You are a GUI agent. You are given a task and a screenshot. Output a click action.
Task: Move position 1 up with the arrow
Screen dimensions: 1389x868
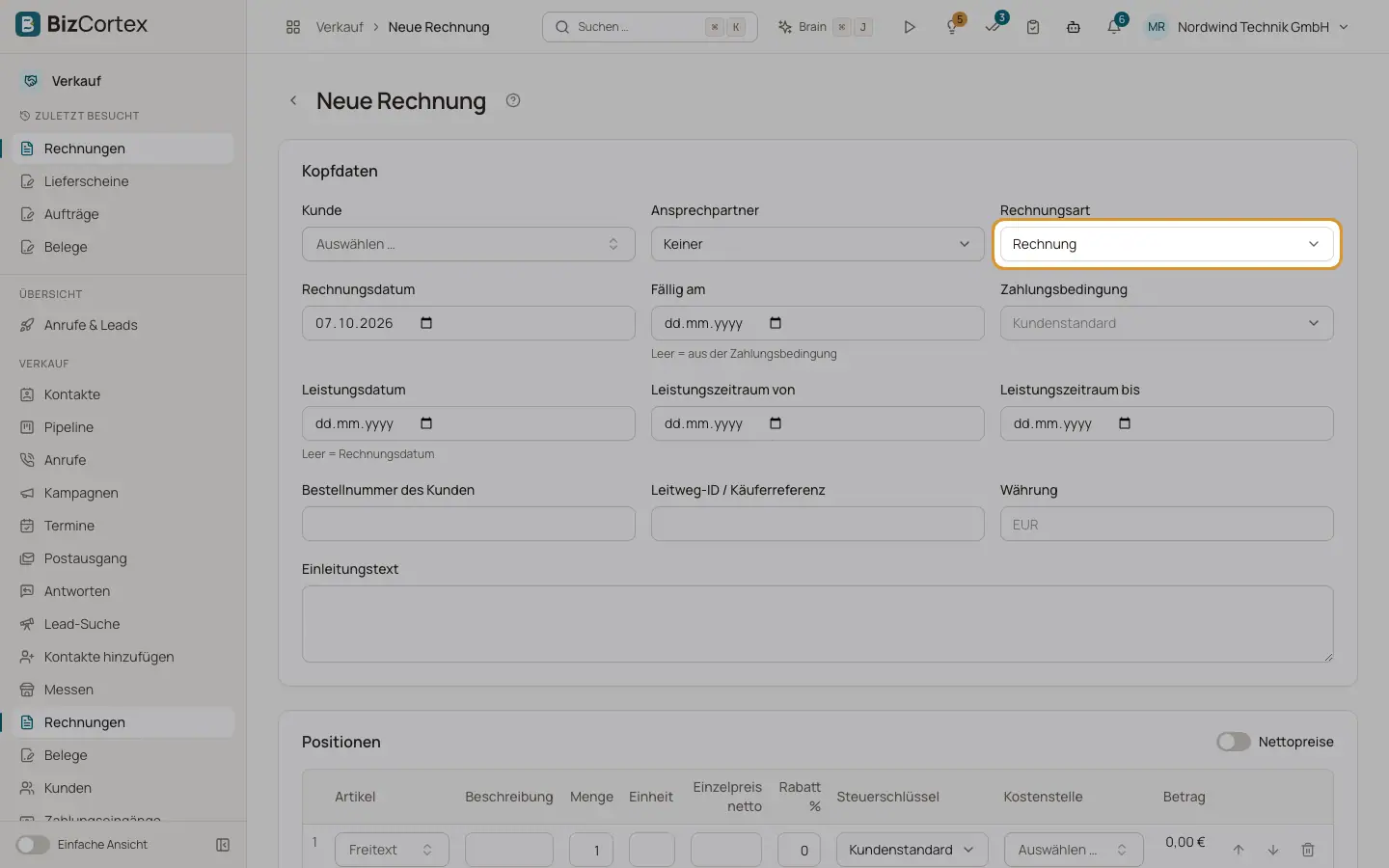(x=1239, y=850)
